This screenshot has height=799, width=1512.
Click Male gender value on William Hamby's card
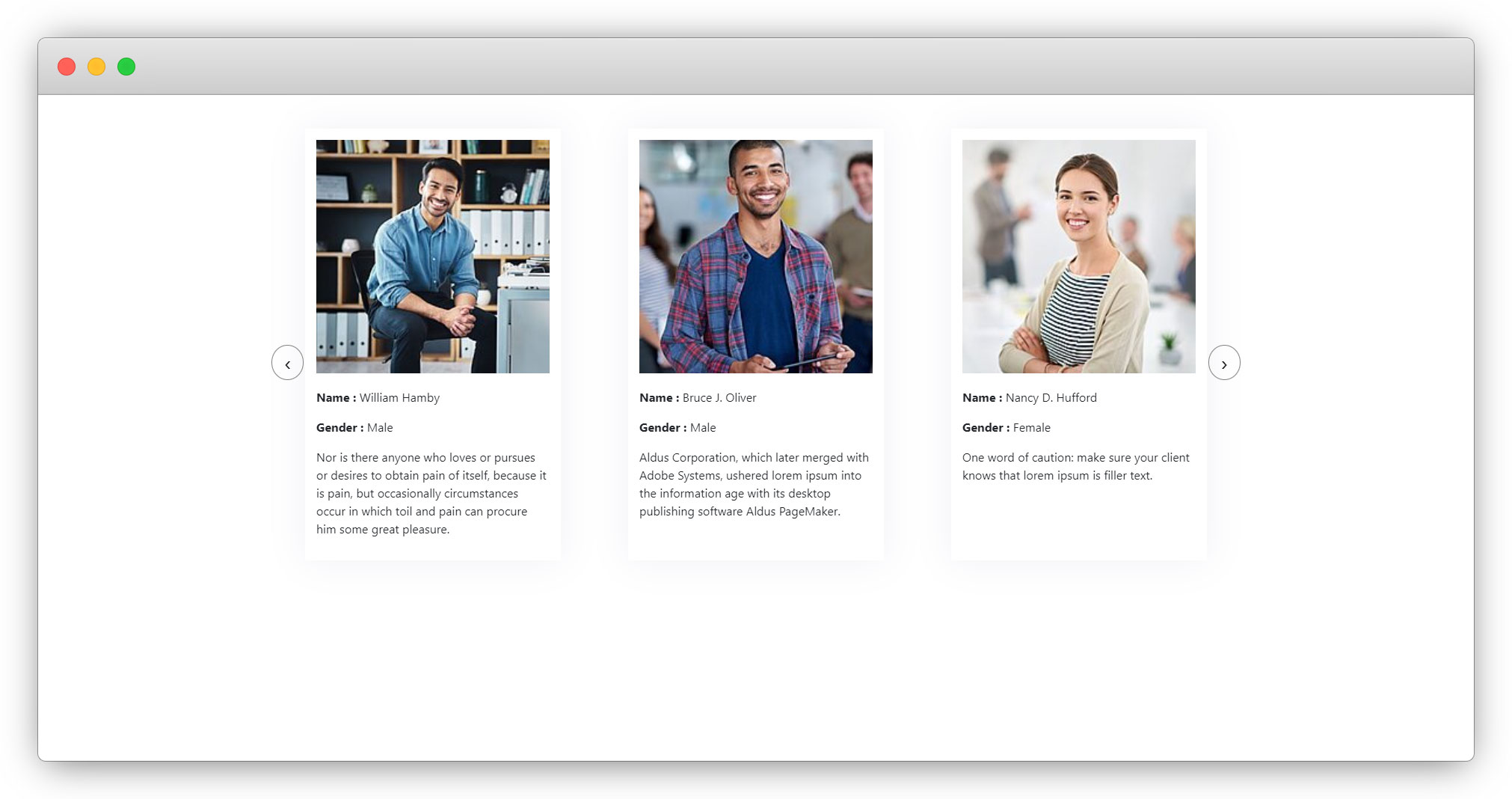380,428
